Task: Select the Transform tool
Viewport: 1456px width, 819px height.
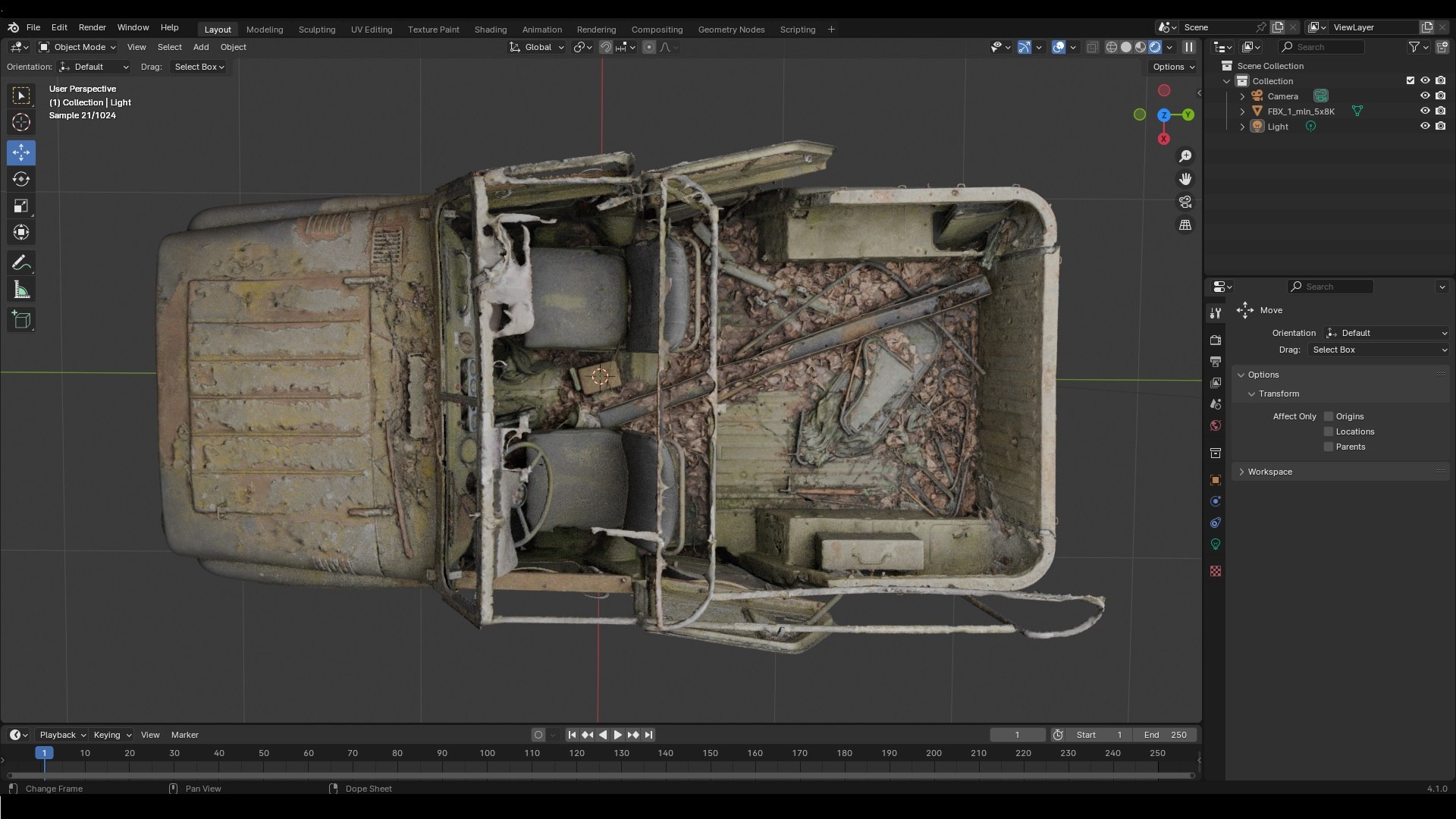Action: [21, 232]
